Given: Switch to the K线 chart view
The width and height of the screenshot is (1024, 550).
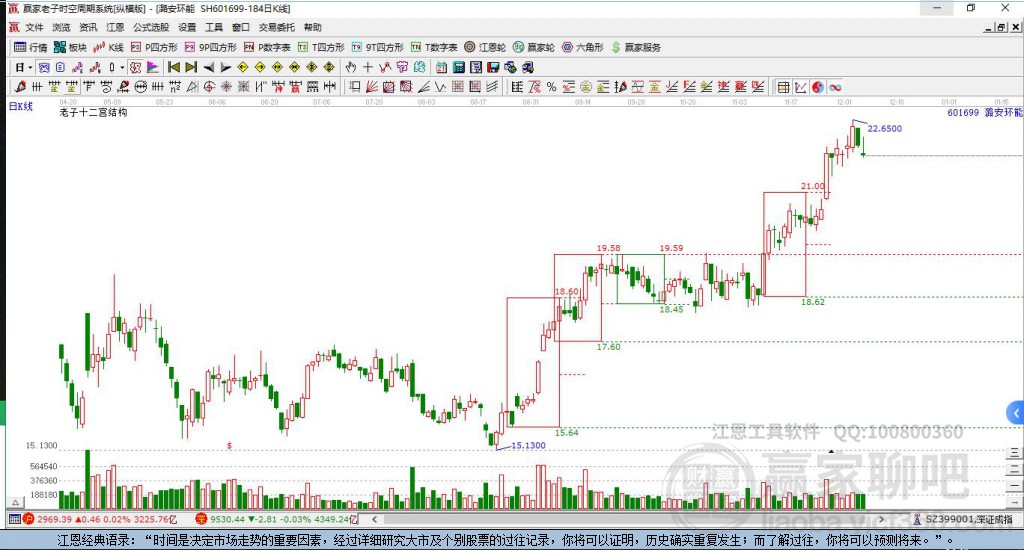Looking at the screenshot, I should pos(108,47).
